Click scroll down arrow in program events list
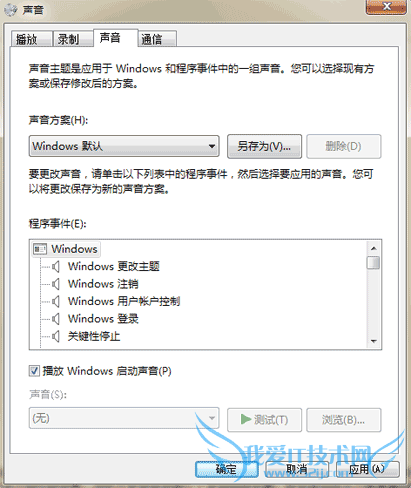The width and height of the screenshot is (411, 488). [373, 341]
